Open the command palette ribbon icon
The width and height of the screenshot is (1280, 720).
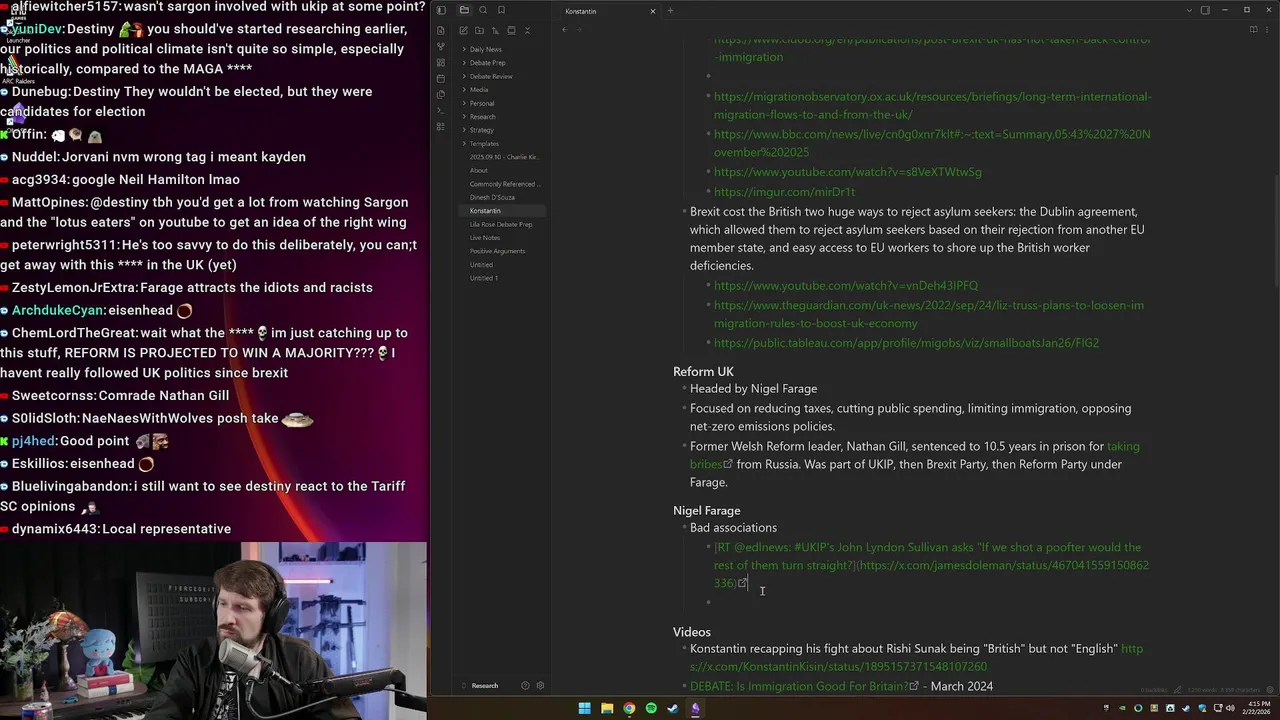[x=441, y=110]
